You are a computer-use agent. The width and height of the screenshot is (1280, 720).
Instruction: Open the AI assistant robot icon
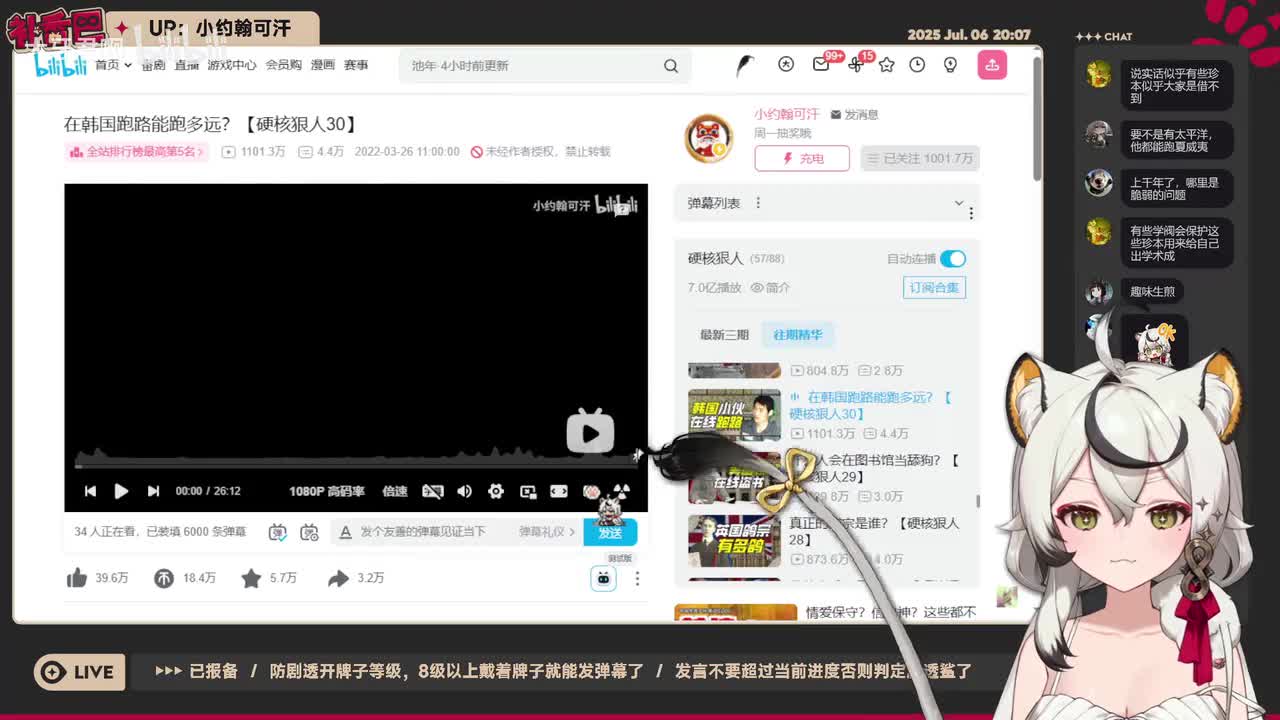pos(603,578)
